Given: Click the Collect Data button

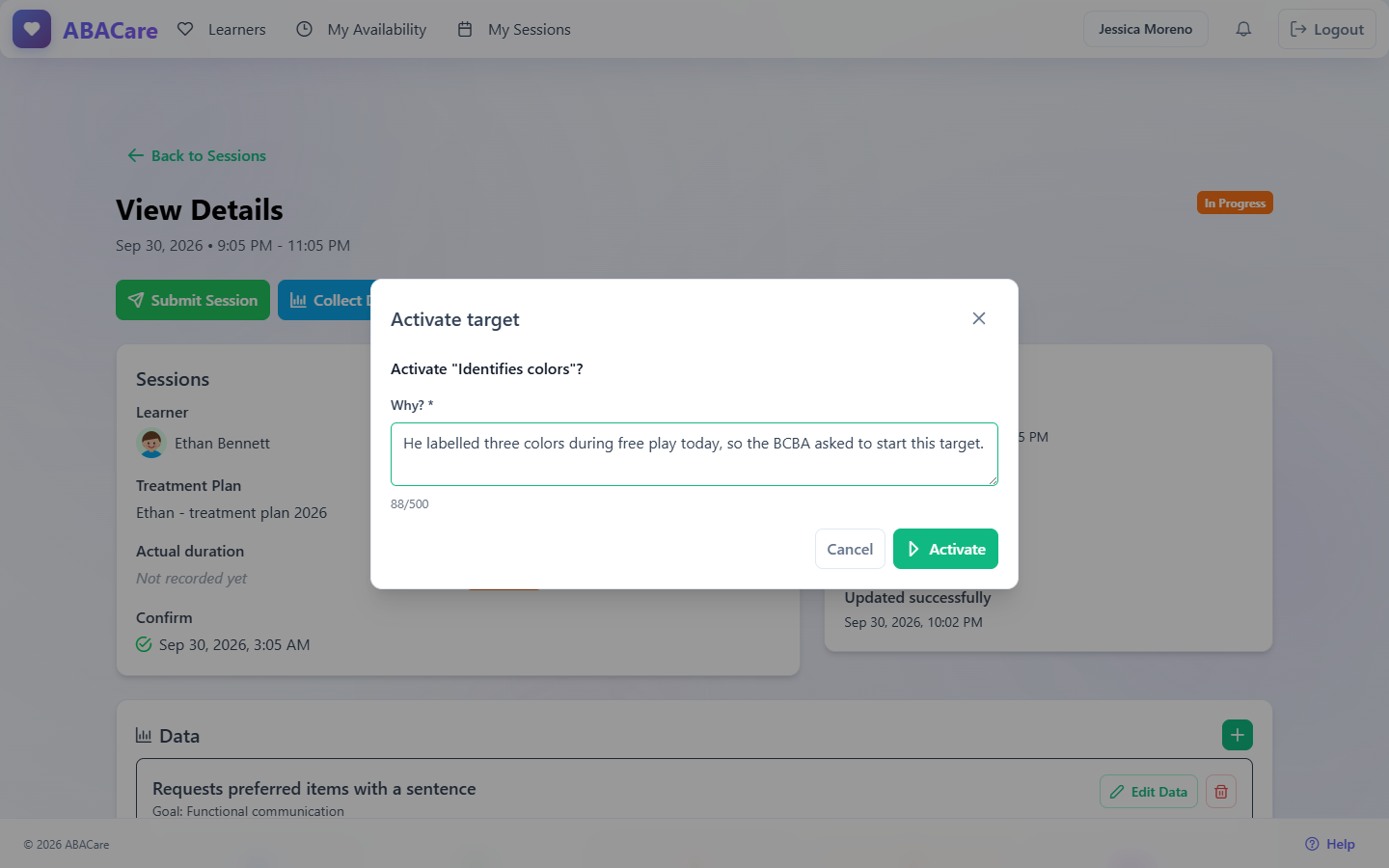Looking at the screenshot, I should [325, 300].
